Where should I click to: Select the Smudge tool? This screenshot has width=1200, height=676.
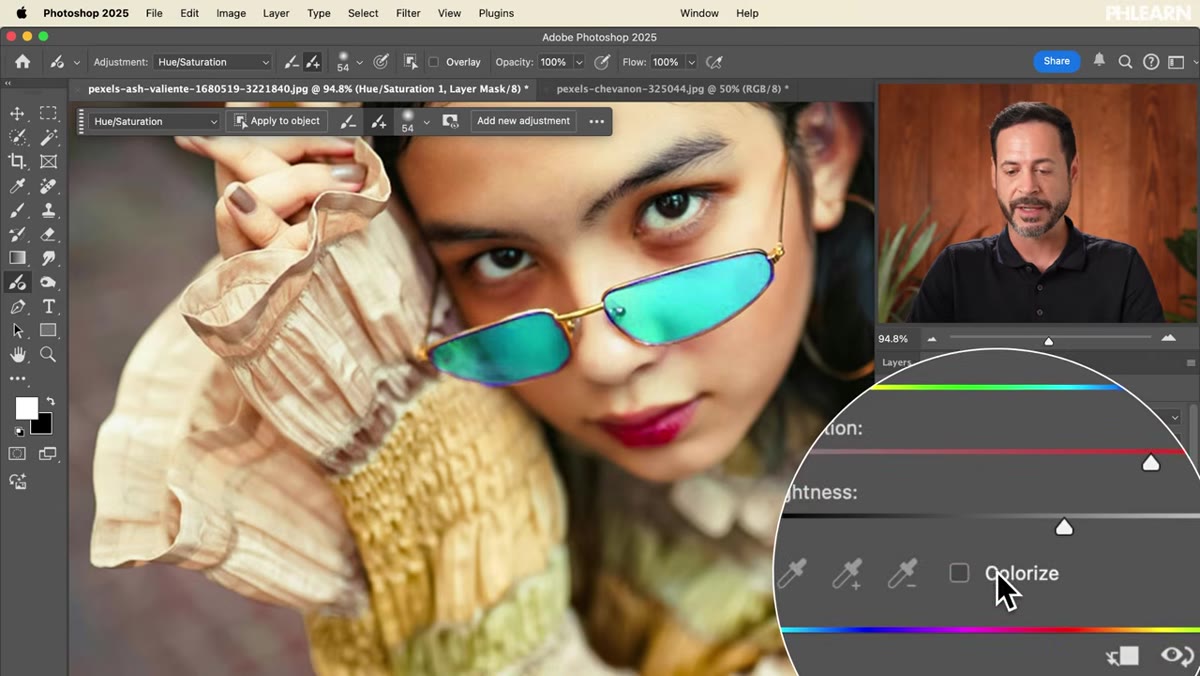pos(48,258)
